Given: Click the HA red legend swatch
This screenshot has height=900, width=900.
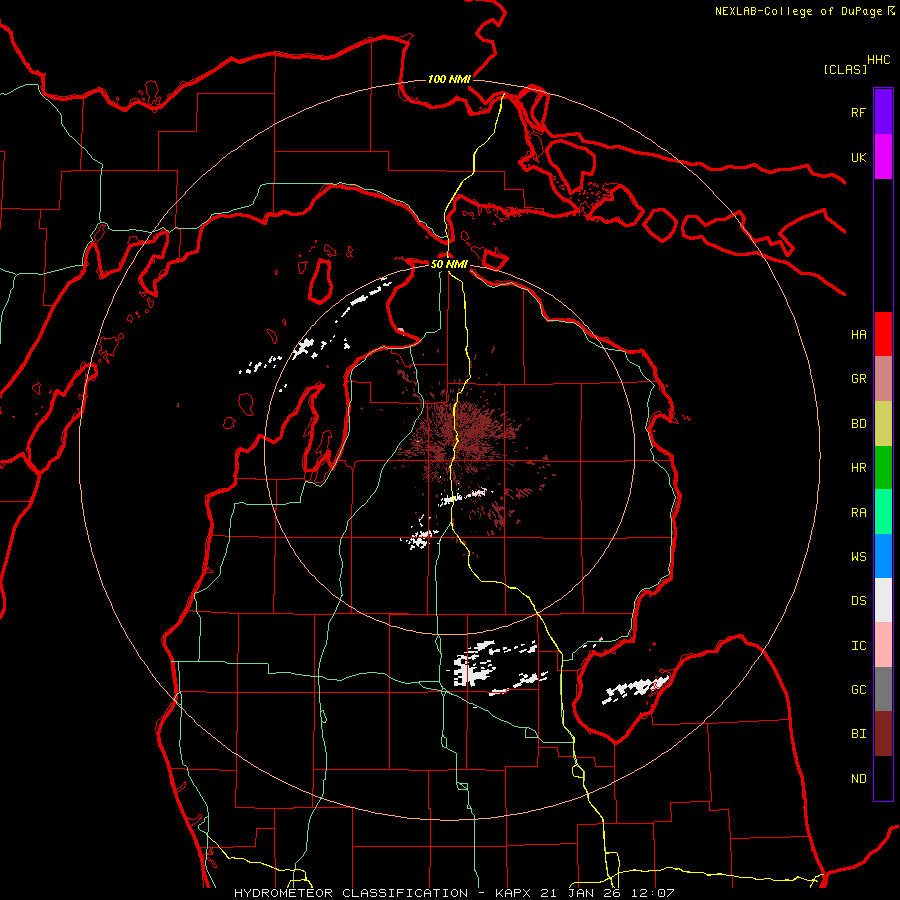Looking at the screenshot, I should pyautogui.click(x=883, y=334).
